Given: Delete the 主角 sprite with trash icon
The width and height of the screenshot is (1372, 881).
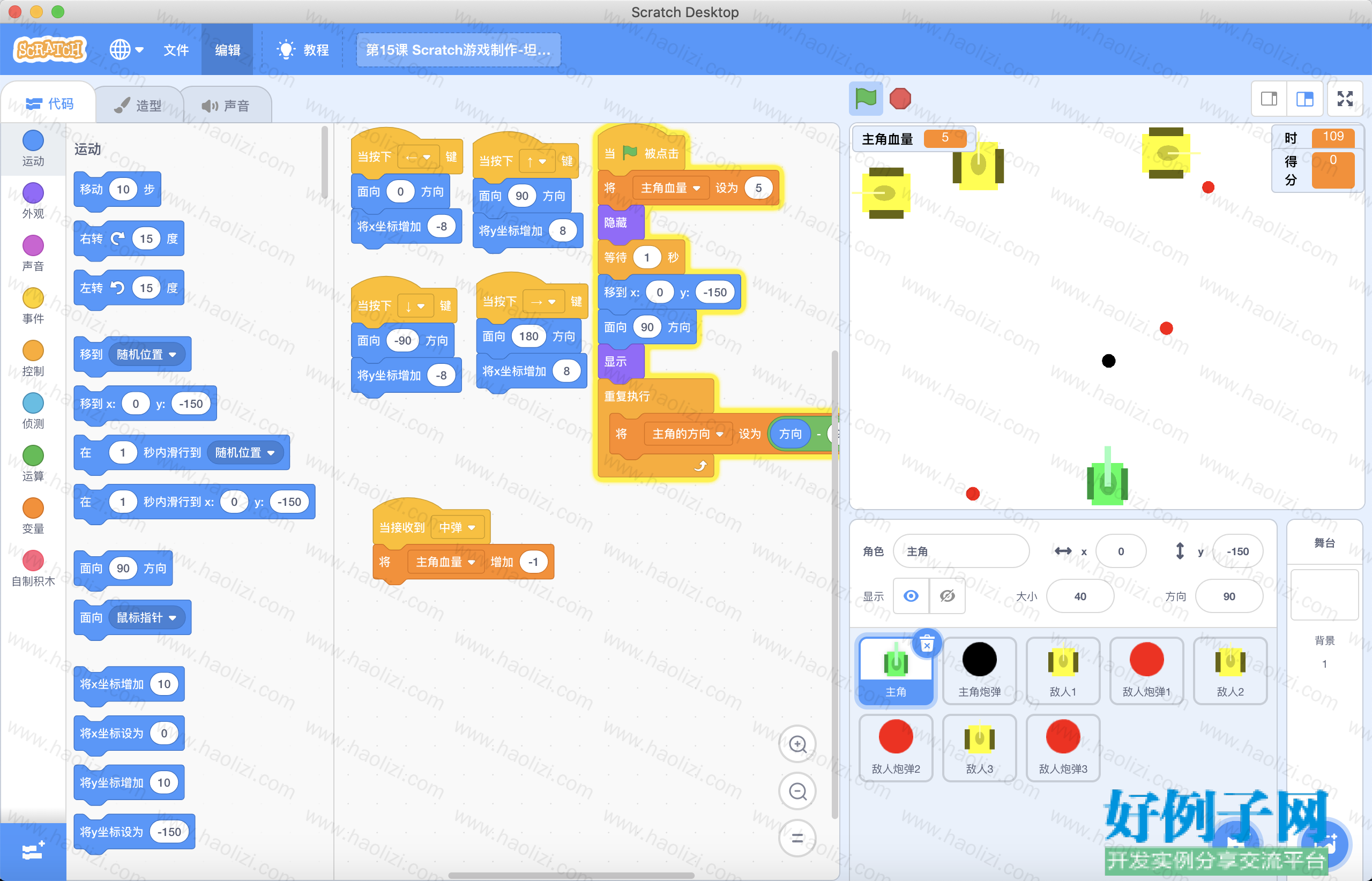Looking at the screenshot, I should 927,644.
